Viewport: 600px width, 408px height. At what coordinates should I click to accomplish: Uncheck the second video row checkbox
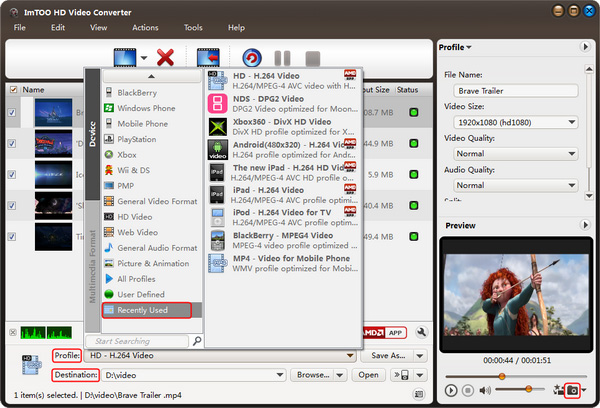click(12, 144)
